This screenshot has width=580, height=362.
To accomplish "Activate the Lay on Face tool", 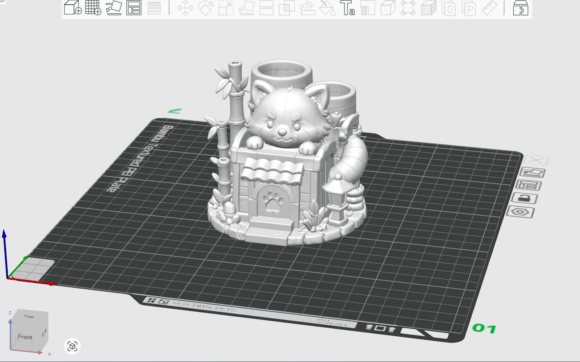I will point(246,7).
